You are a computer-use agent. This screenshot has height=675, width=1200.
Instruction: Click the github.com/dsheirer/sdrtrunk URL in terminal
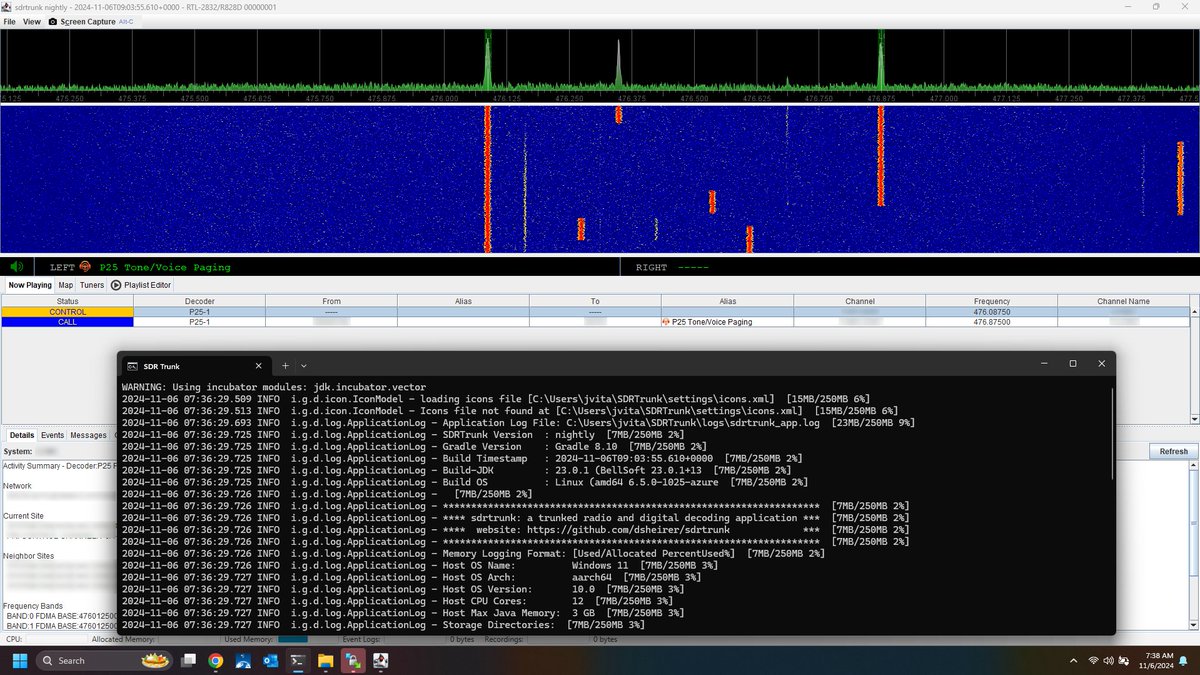click(626, 530)
